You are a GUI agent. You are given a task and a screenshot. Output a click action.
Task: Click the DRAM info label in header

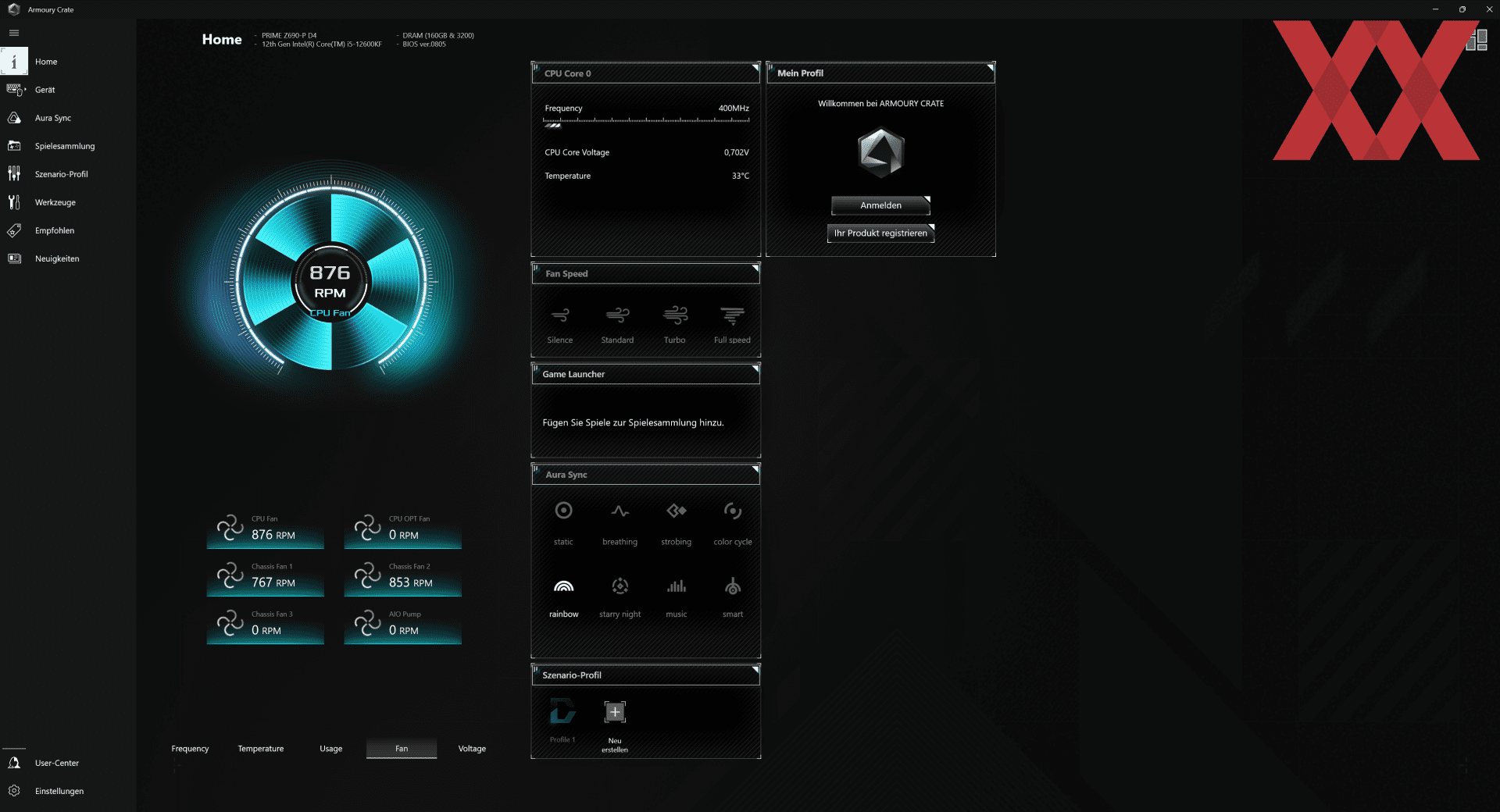438,36
